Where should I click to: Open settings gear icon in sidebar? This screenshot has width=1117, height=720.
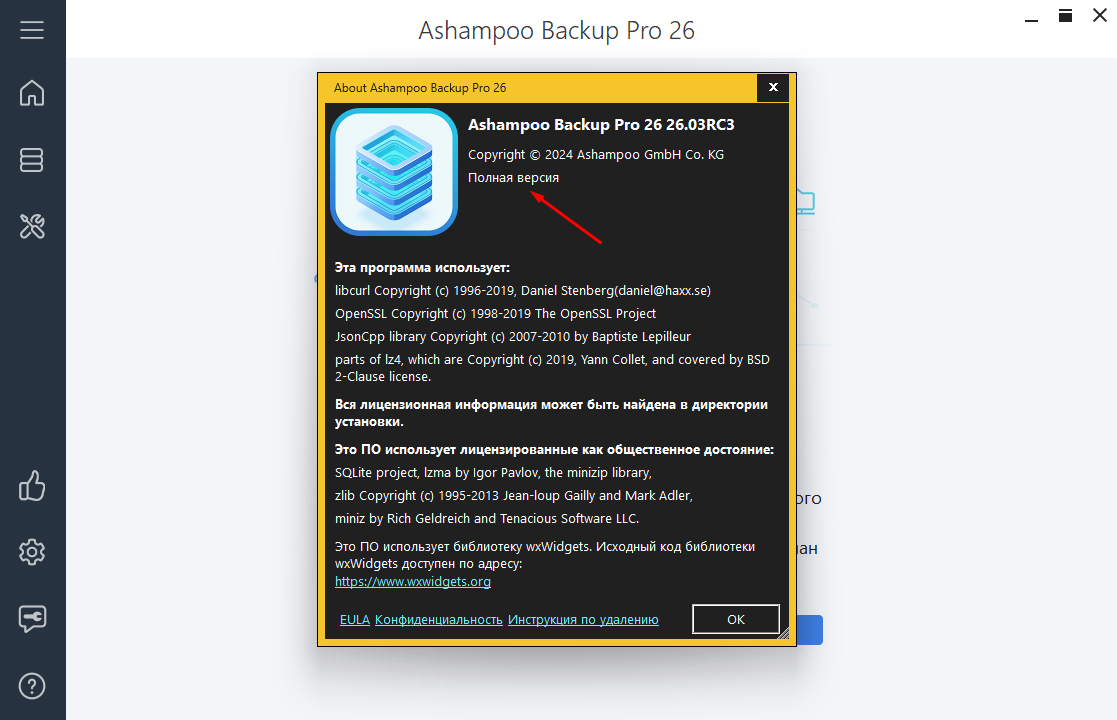pos(32,552)
